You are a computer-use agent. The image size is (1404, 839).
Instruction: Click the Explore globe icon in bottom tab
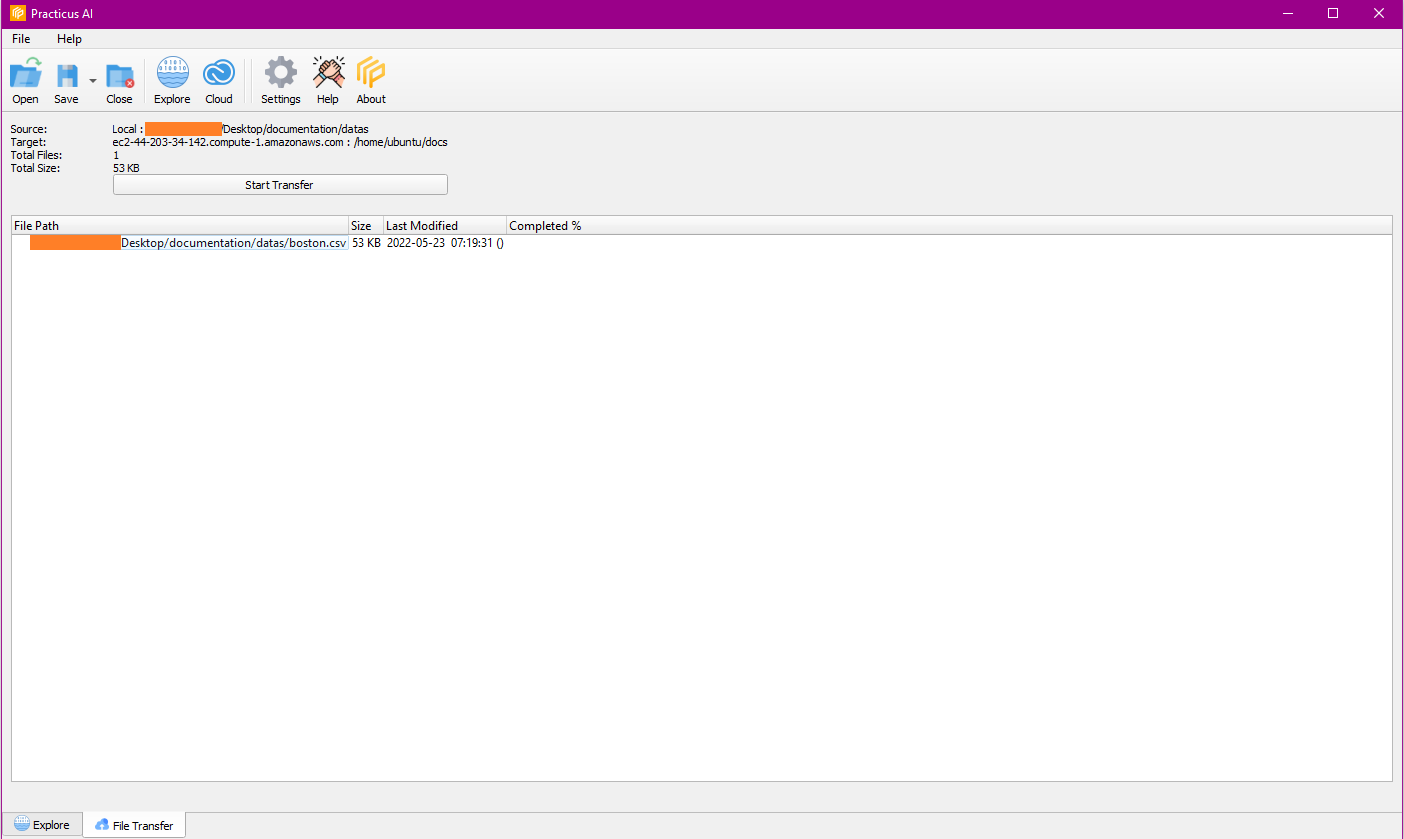pyautogui.click(x=22, y=824)
